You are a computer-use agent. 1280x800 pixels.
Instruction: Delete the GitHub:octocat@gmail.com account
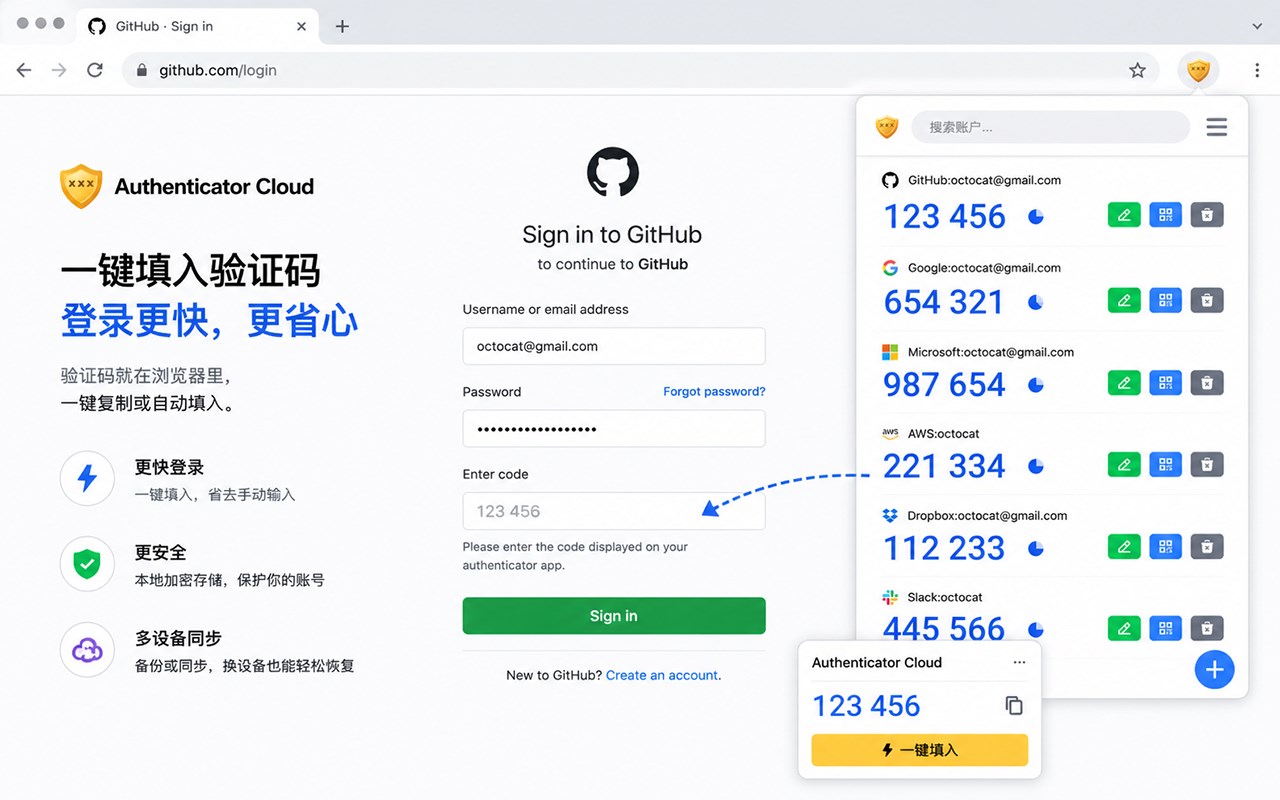(x=1207, y=215)
